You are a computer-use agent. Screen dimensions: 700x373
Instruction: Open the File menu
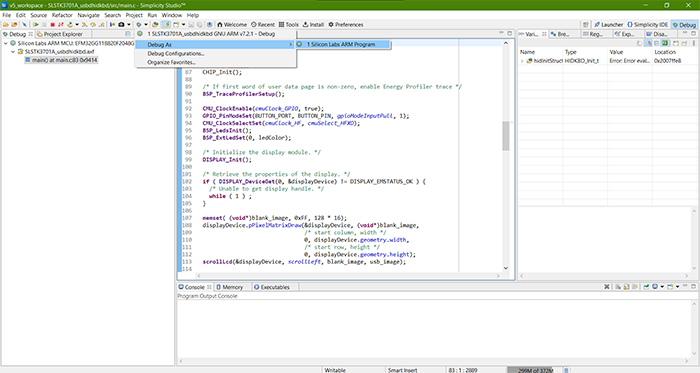[x=7, y=15]
